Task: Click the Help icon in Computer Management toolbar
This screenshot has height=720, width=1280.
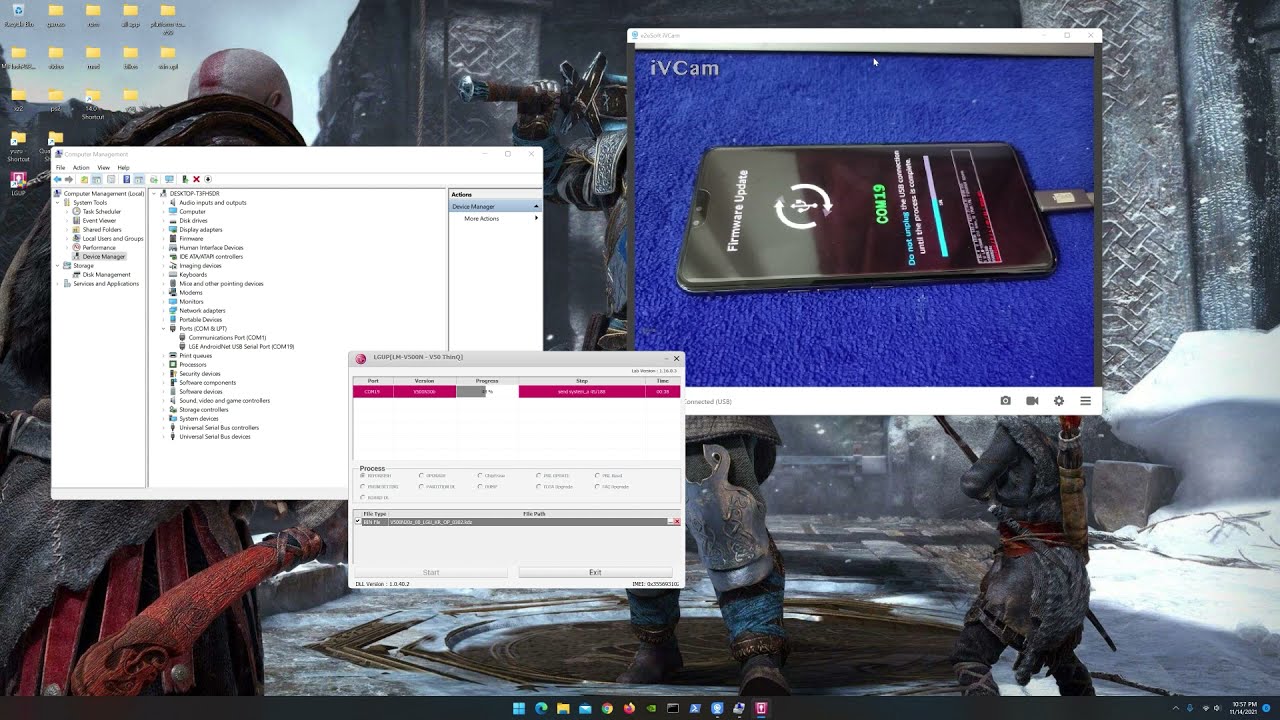Action: point(126,179)
